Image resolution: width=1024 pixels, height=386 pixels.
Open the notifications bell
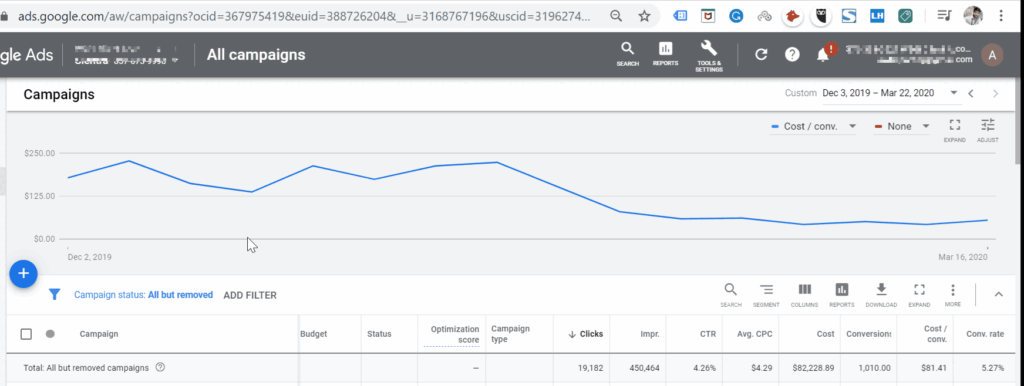tap(823, 56)
